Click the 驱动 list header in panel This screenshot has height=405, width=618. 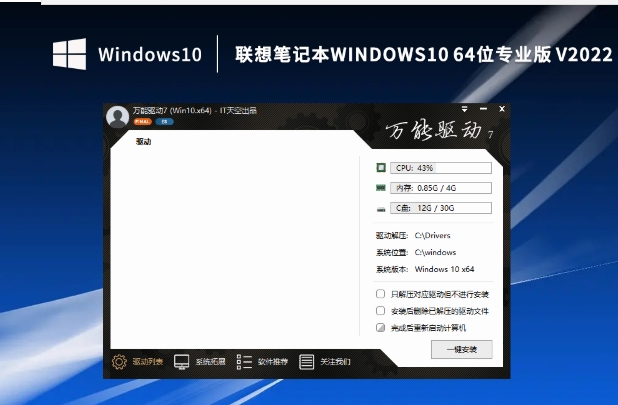tap(144, 141)
